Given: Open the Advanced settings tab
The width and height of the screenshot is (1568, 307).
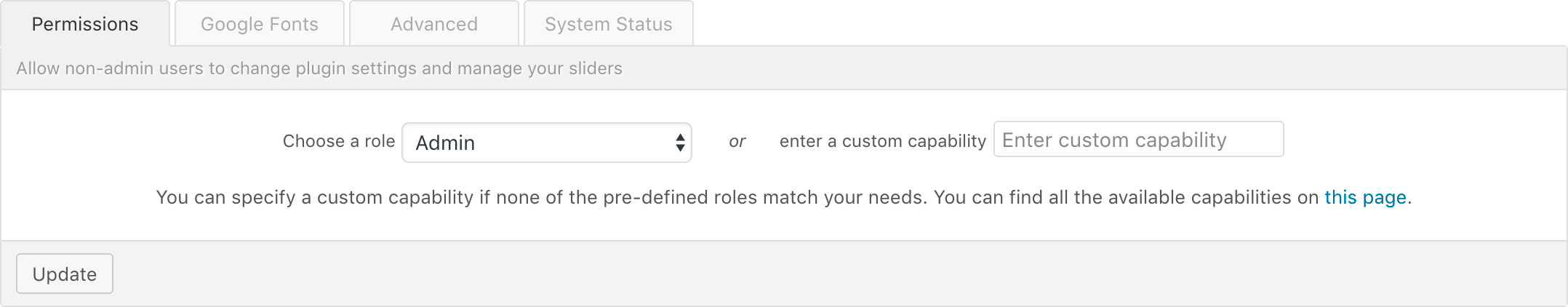Looking at the screenshot, I should (434, 24).
